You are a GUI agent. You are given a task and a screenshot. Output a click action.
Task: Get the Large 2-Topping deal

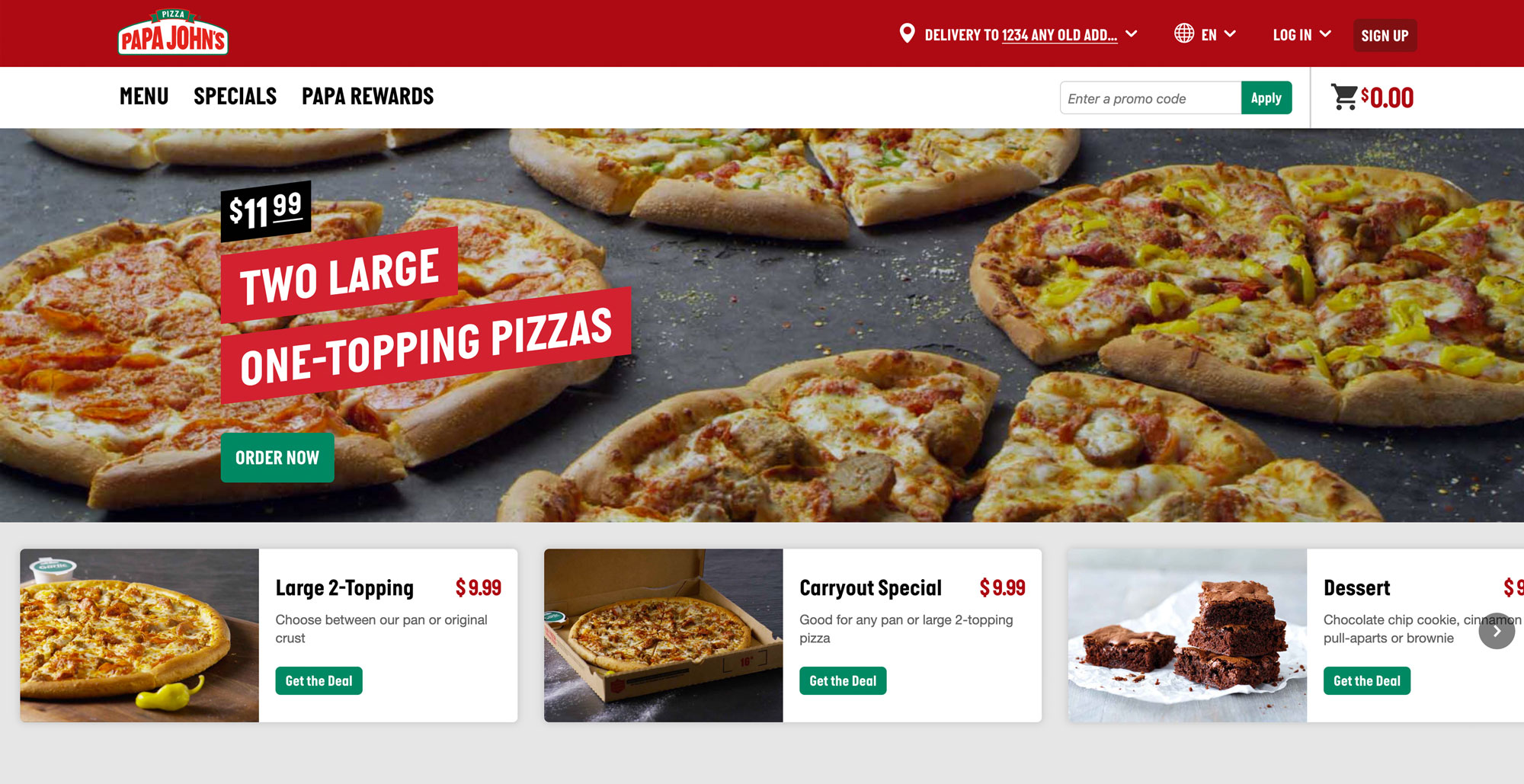[x=319, y=680]
